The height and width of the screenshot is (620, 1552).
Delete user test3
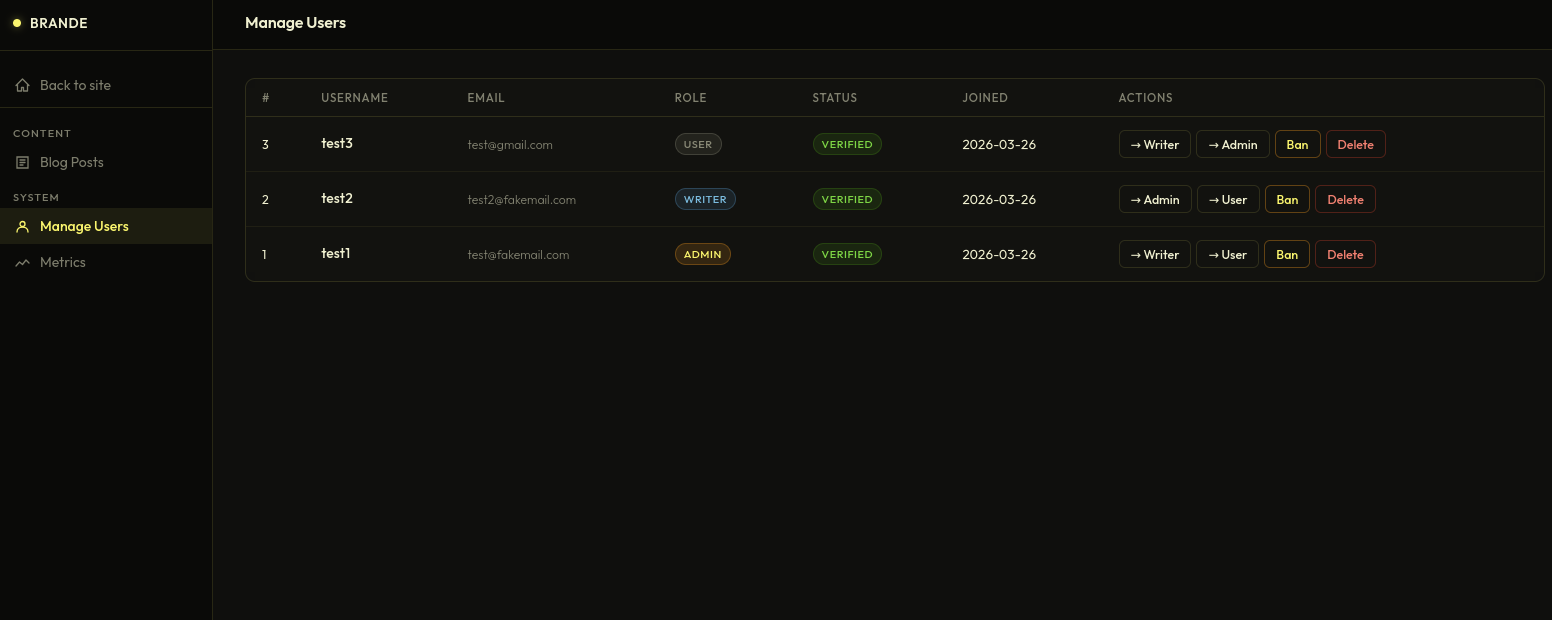(1355, 144)
